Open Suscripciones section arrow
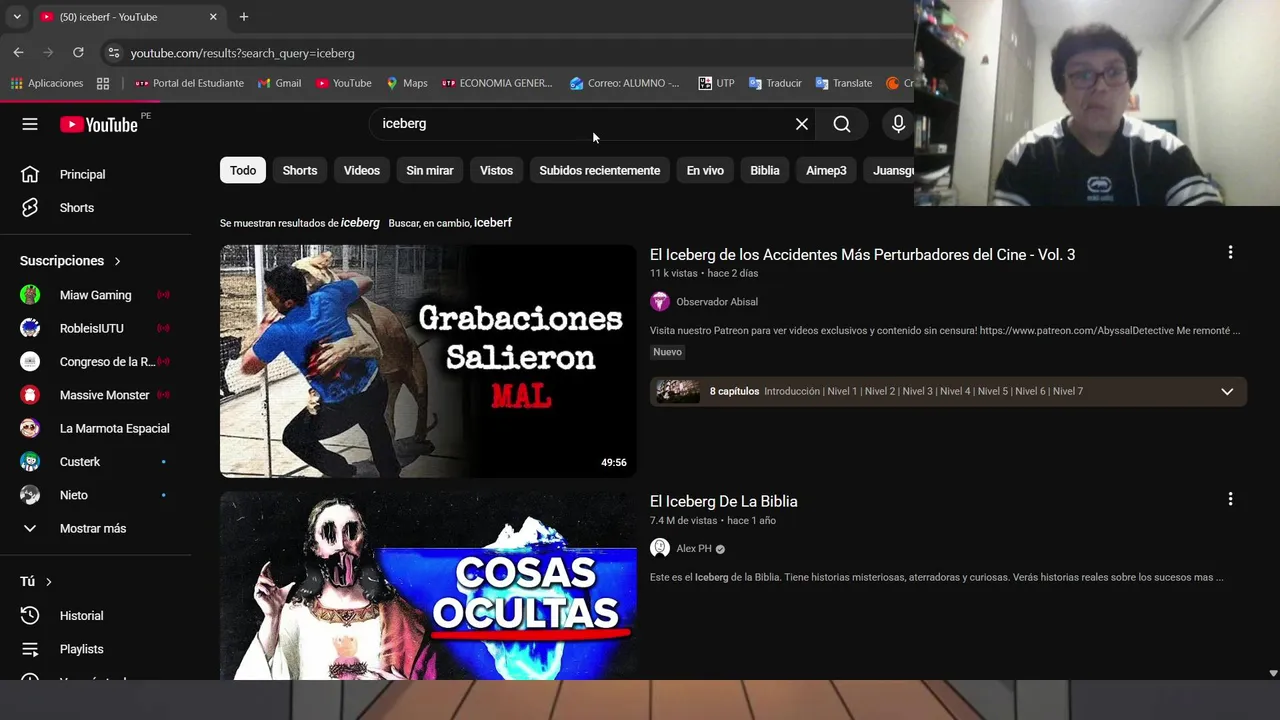Viewport: 1280px width, 720px height. pos(117,261)
